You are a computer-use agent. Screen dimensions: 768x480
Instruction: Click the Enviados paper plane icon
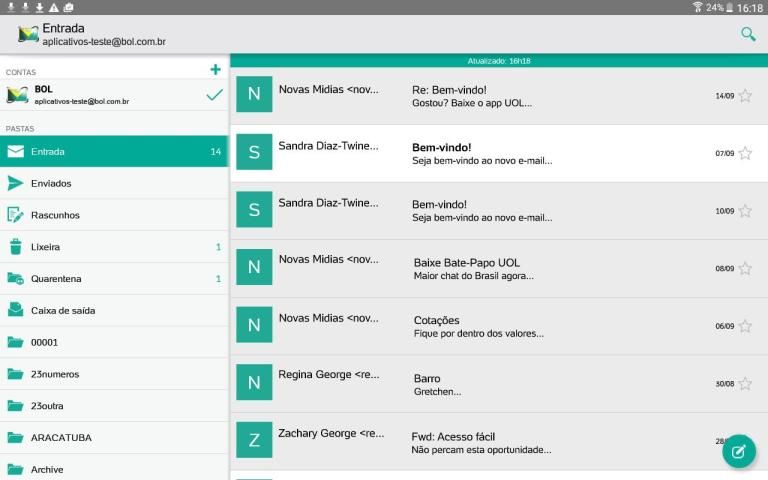[16, 183]
